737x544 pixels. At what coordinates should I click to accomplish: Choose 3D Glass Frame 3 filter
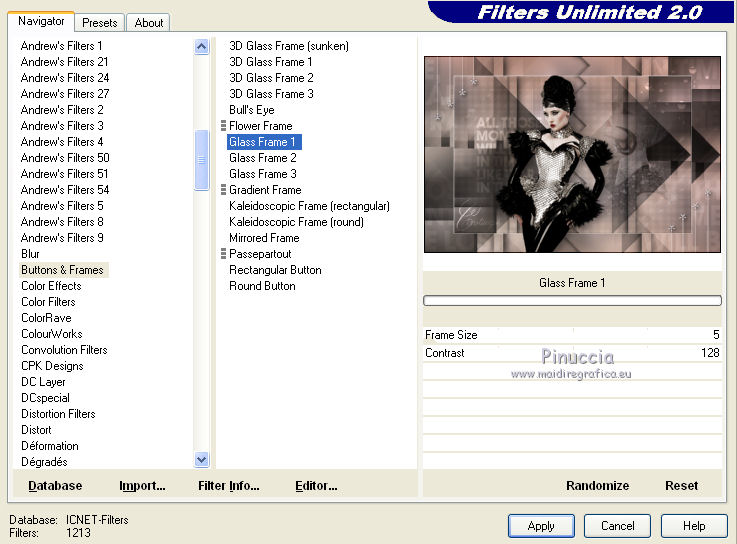click(x=271, y=94)
